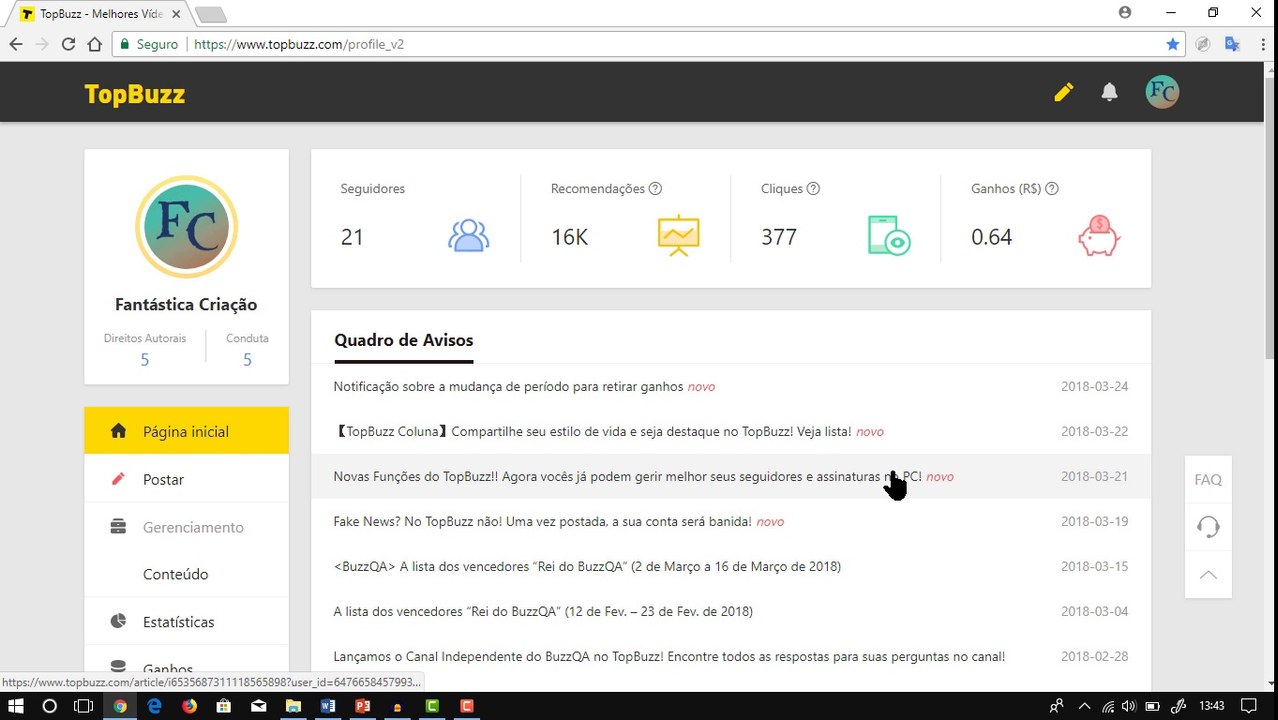Open the Canal Independente do BuzzQA notice
This screenshot has width=1278, height=720.
[669, 656]
